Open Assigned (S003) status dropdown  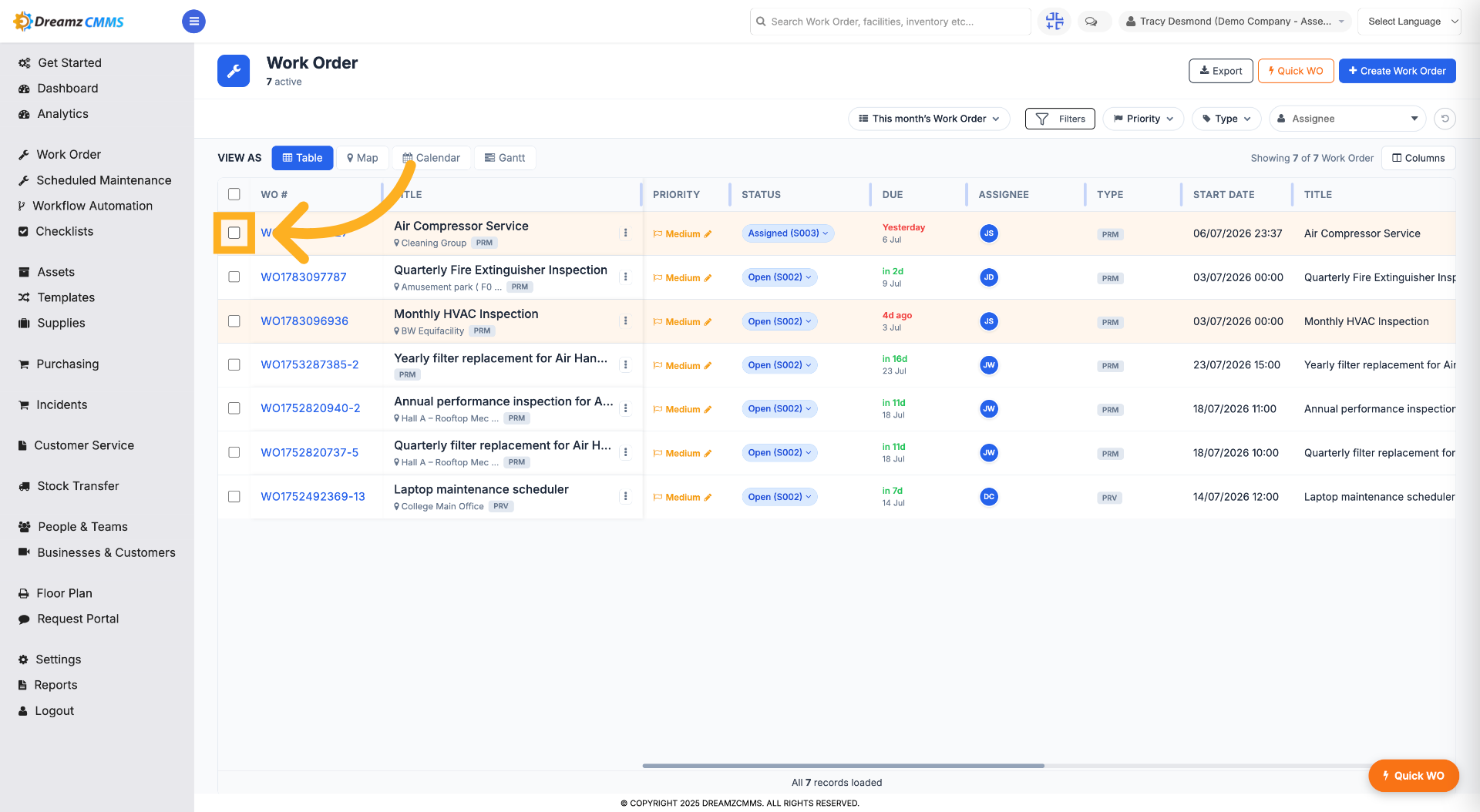(x=788, y=233)
